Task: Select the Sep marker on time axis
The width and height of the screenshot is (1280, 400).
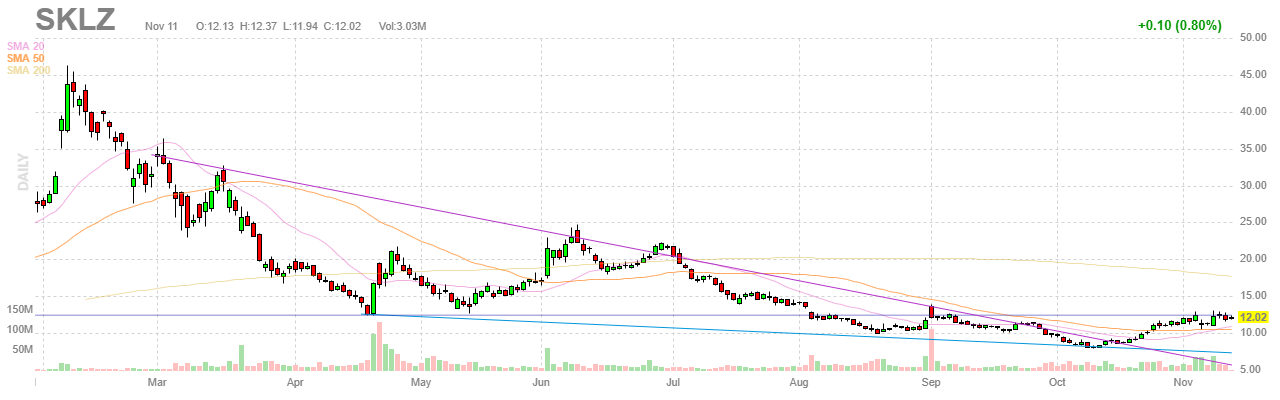Action: point(931,382)
